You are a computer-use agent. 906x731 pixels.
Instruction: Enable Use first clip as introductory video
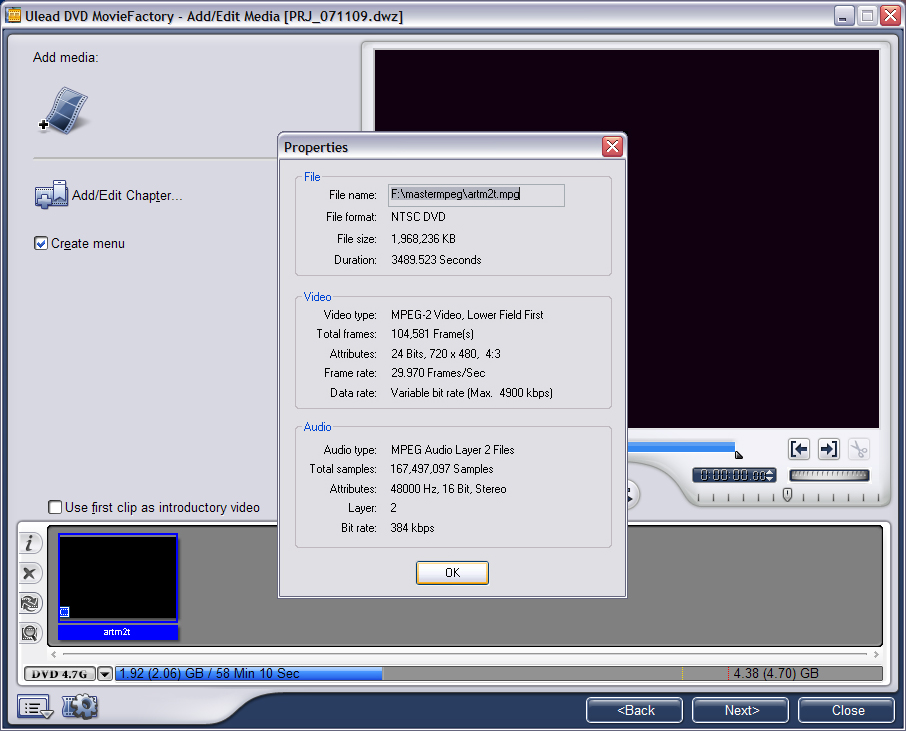[55, 507]
